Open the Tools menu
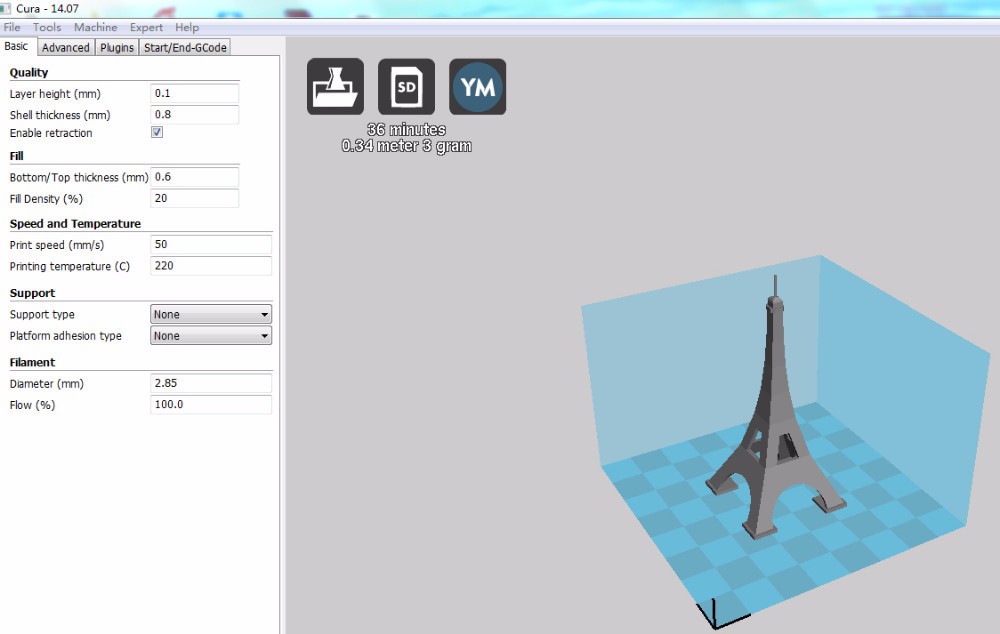The width and height of the screenshot is (1000, 634). click(47, 27)
